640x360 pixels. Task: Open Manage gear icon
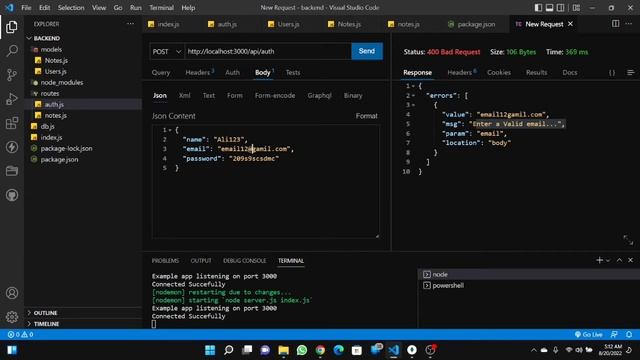12,316
